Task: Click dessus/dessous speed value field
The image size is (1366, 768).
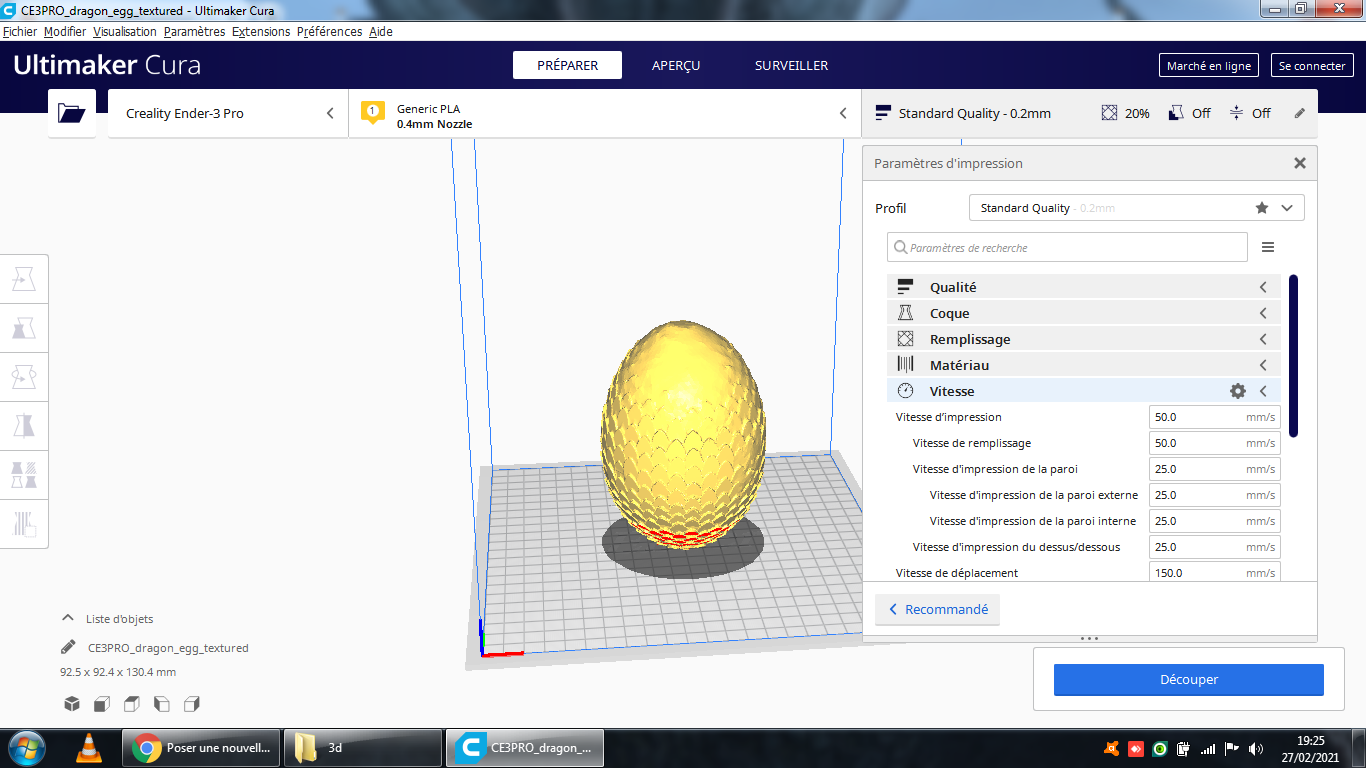Action: pyautogui.click(x=1215, y=547)
